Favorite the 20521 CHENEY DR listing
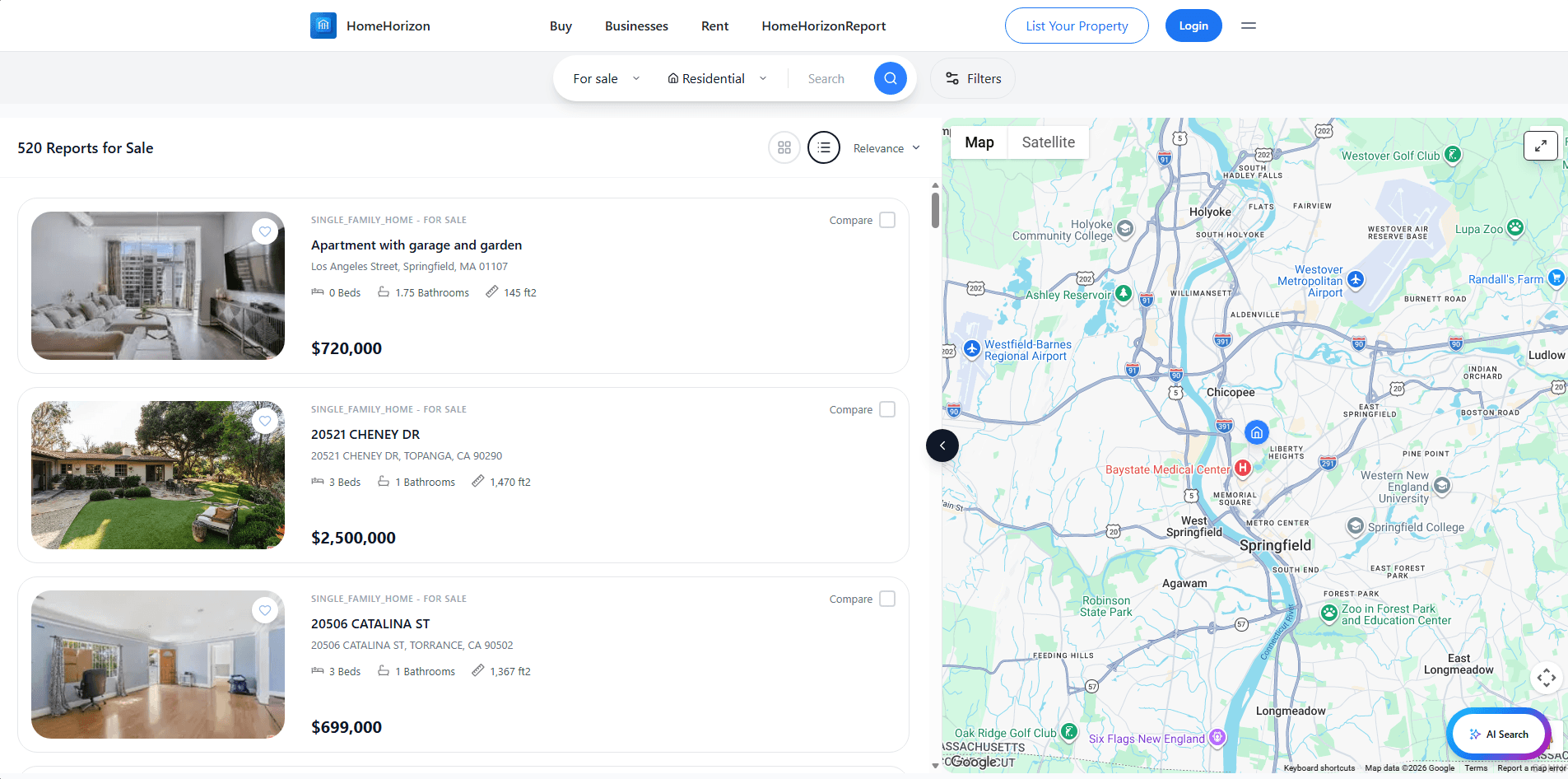The width and height of the screenshot is (1568, 779). pyautogui.click(x=265, y=422)
